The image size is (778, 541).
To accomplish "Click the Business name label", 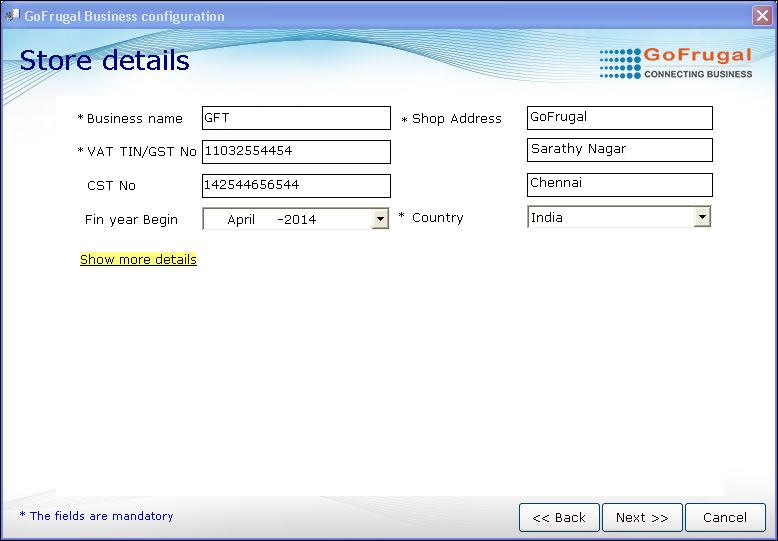I will click(134, 119).
